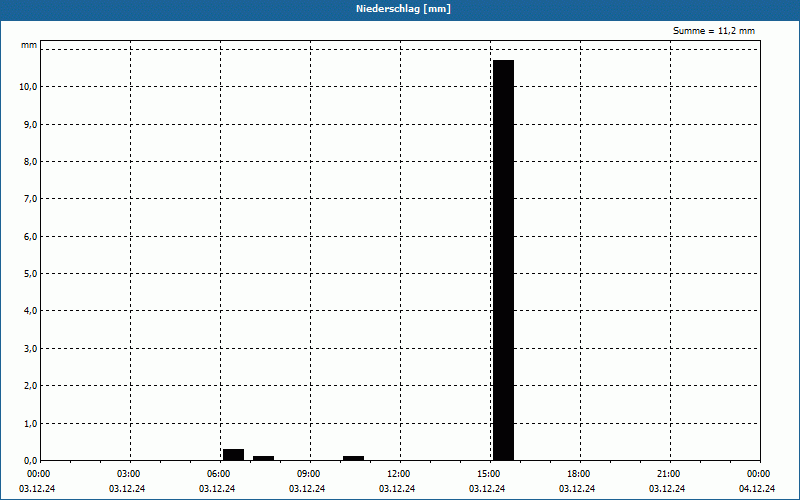Click the 03.12.24 date under 12:00
This screenshot has height=500, width=800.
click(397, 489)
